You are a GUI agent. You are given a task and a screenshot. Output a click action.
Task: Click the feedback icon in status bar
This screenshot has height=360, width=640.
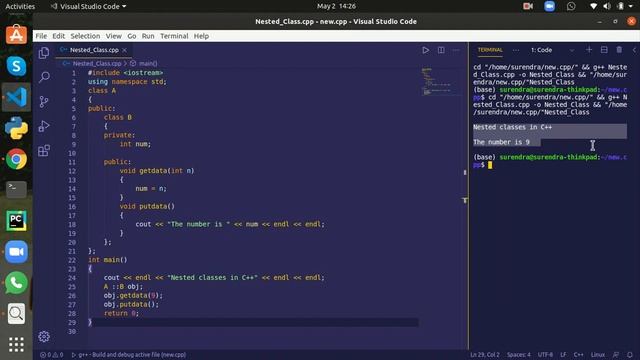point(616,355)
